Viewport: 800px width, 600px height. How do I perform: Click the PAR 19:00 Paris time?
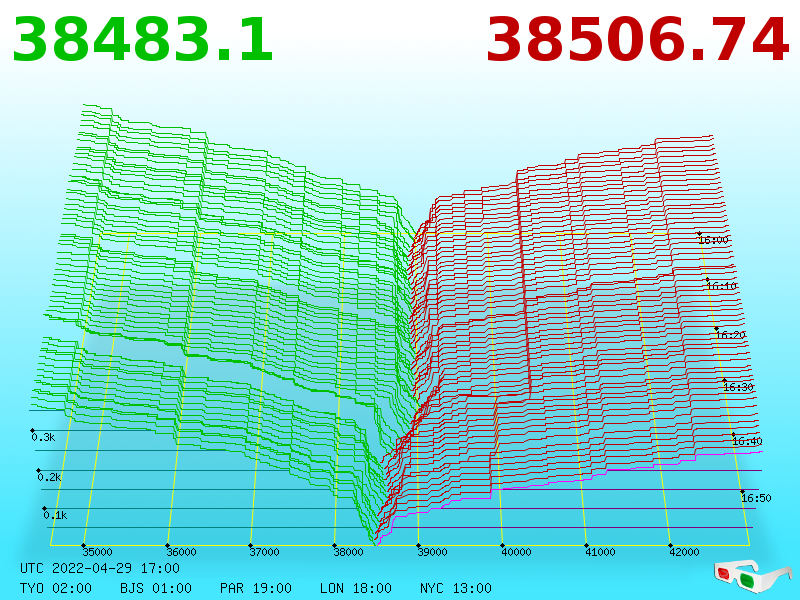point(256,588)
